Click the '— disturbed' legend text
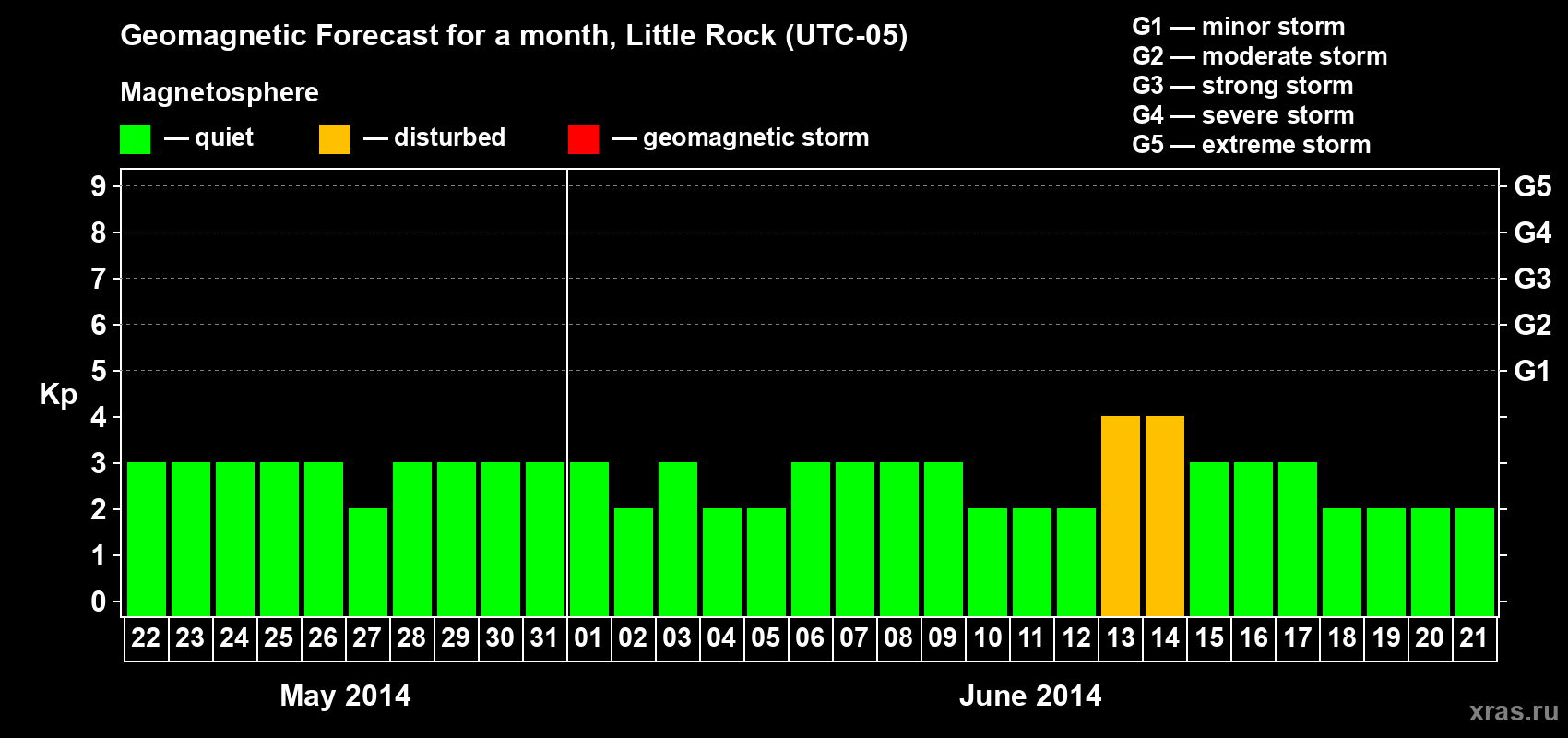1568x738 pixels. [434, 137]
